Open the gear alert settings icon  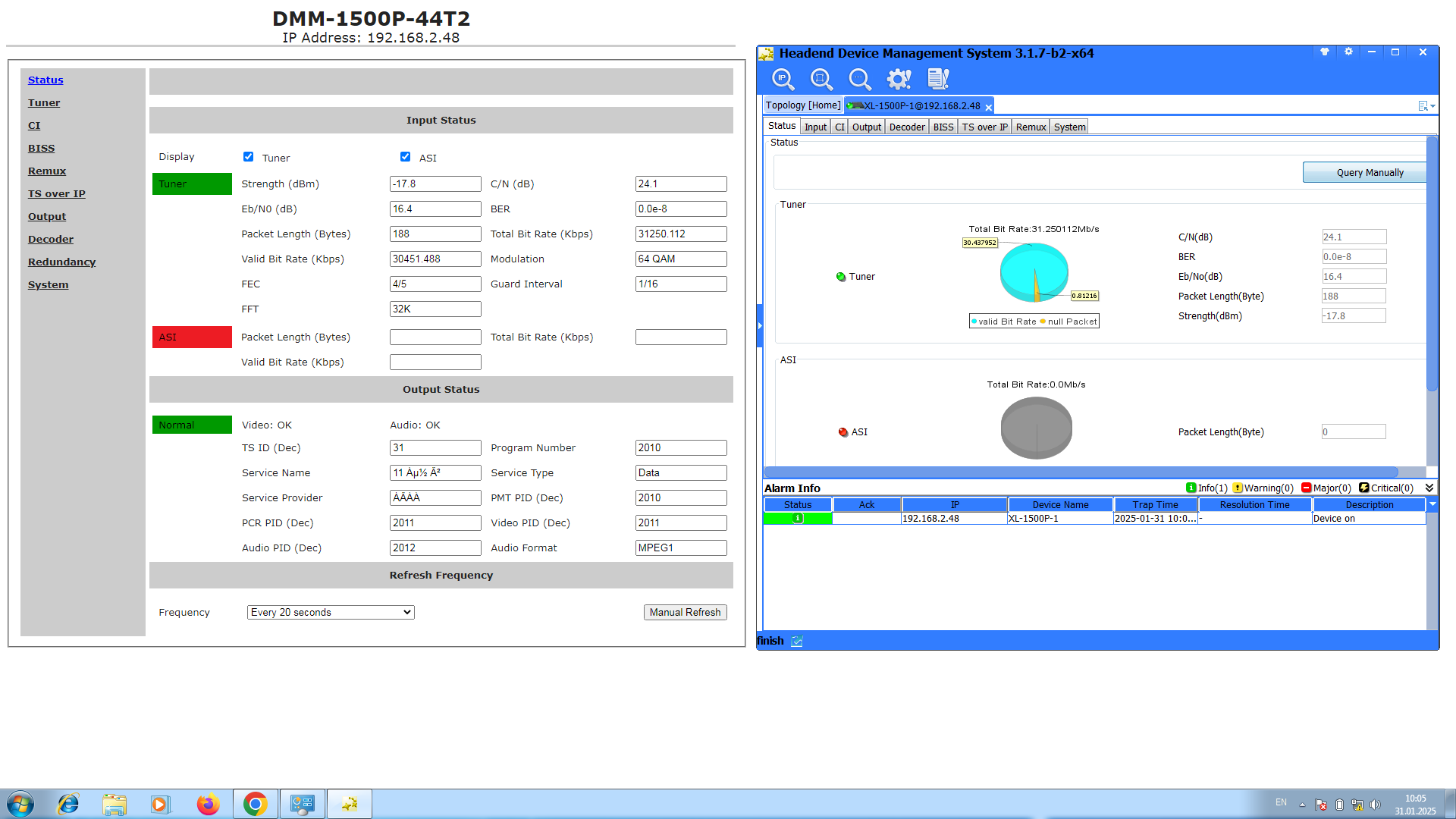[899, 79]
